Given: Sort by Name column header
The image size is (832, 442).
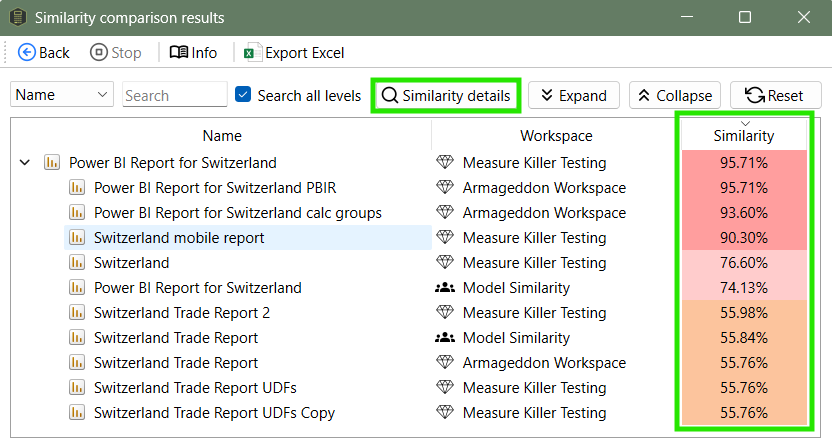Looking at the screenshot, I should pyautogui.click(x=222, y=136).
